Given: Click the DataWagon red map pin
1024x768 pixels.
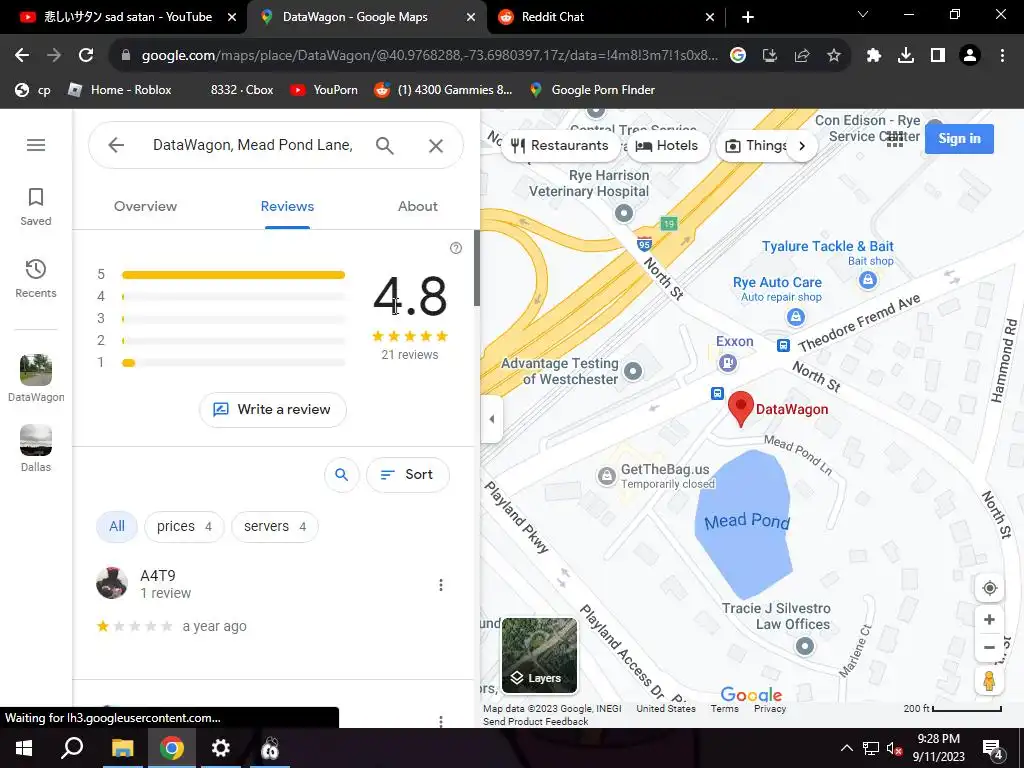Looking at the screenshot, I should pyautogui.click(x=741, y=409).
